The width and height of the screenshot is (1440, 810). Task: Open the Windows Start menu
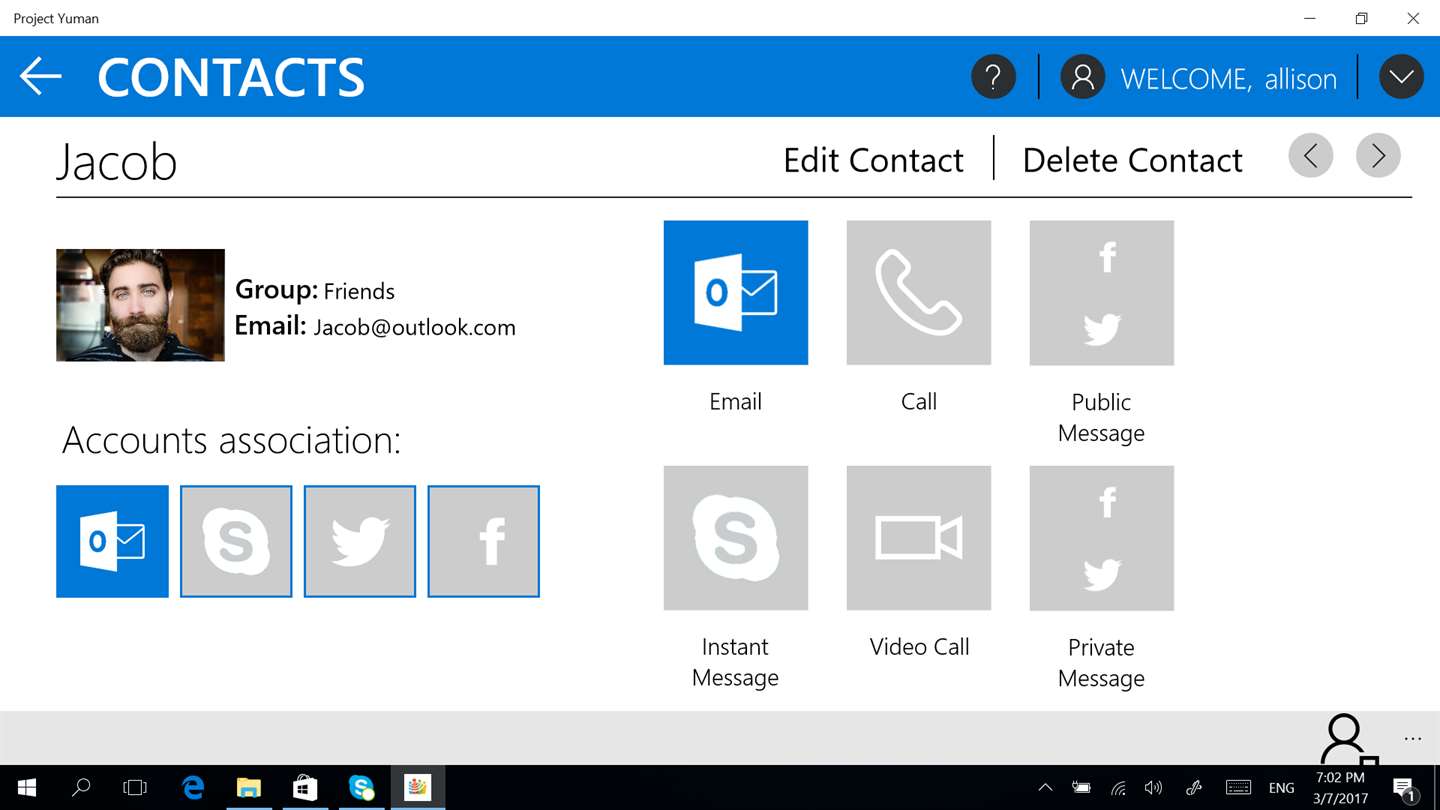(x=27, y=788)
